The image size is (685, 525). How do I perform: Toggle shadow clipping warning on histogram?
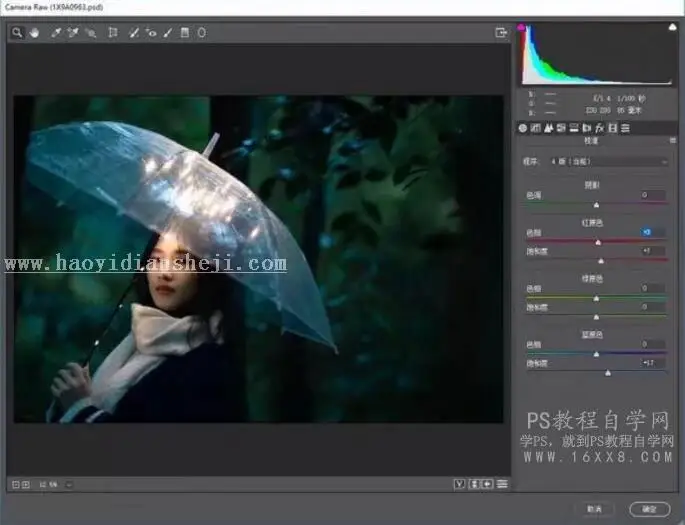[x=521, y=28]
